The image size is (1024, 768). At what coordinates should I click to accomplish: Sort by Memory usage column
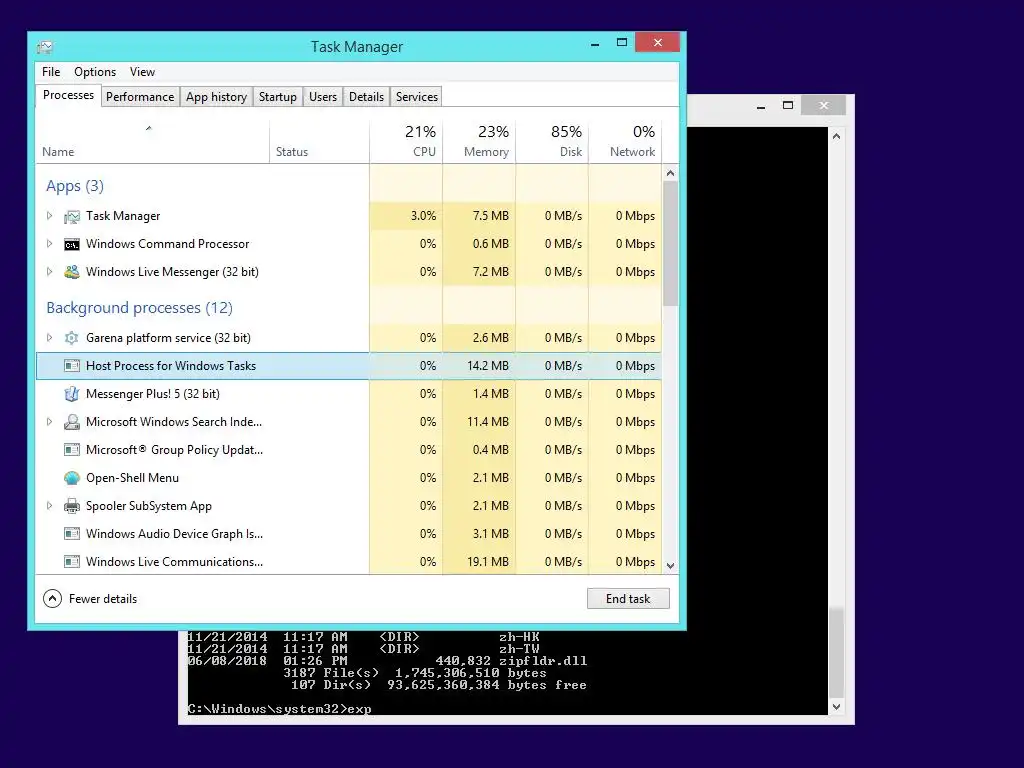click(x=479, y=142)
